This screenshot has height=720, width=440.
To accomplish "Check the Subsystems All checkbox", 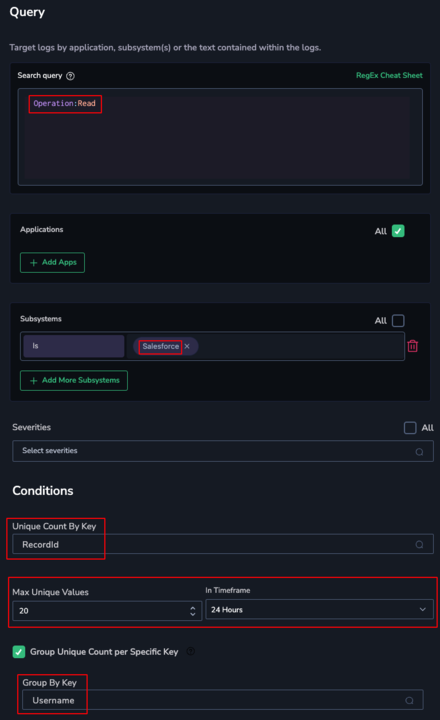I will click(x=398, y=321).
